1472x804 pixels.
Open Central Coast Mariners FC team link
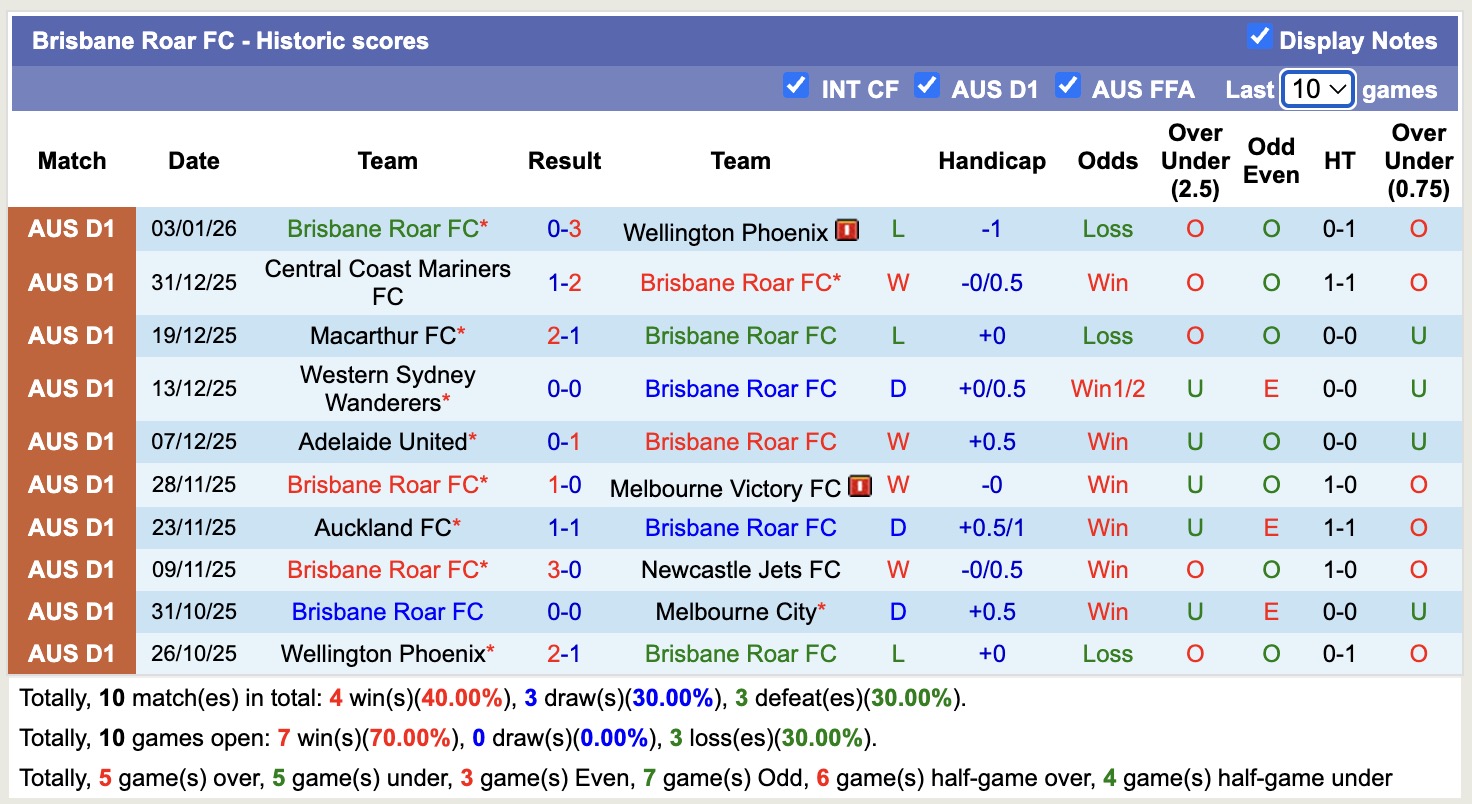click(387, 283)
